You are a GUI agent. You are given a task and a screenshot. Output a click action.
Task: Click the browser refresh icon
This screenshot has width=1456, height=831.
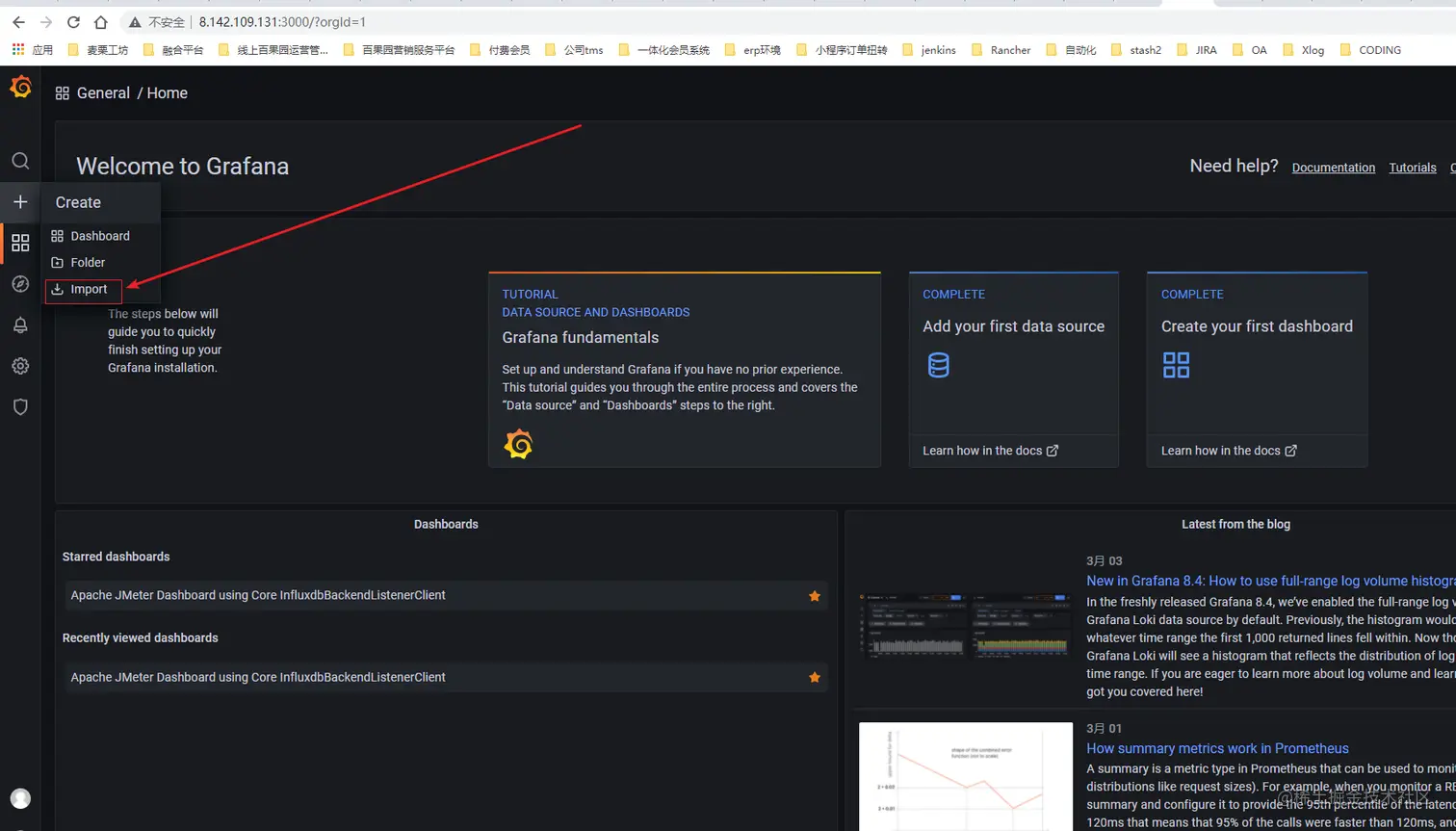(x=73, y=21)
